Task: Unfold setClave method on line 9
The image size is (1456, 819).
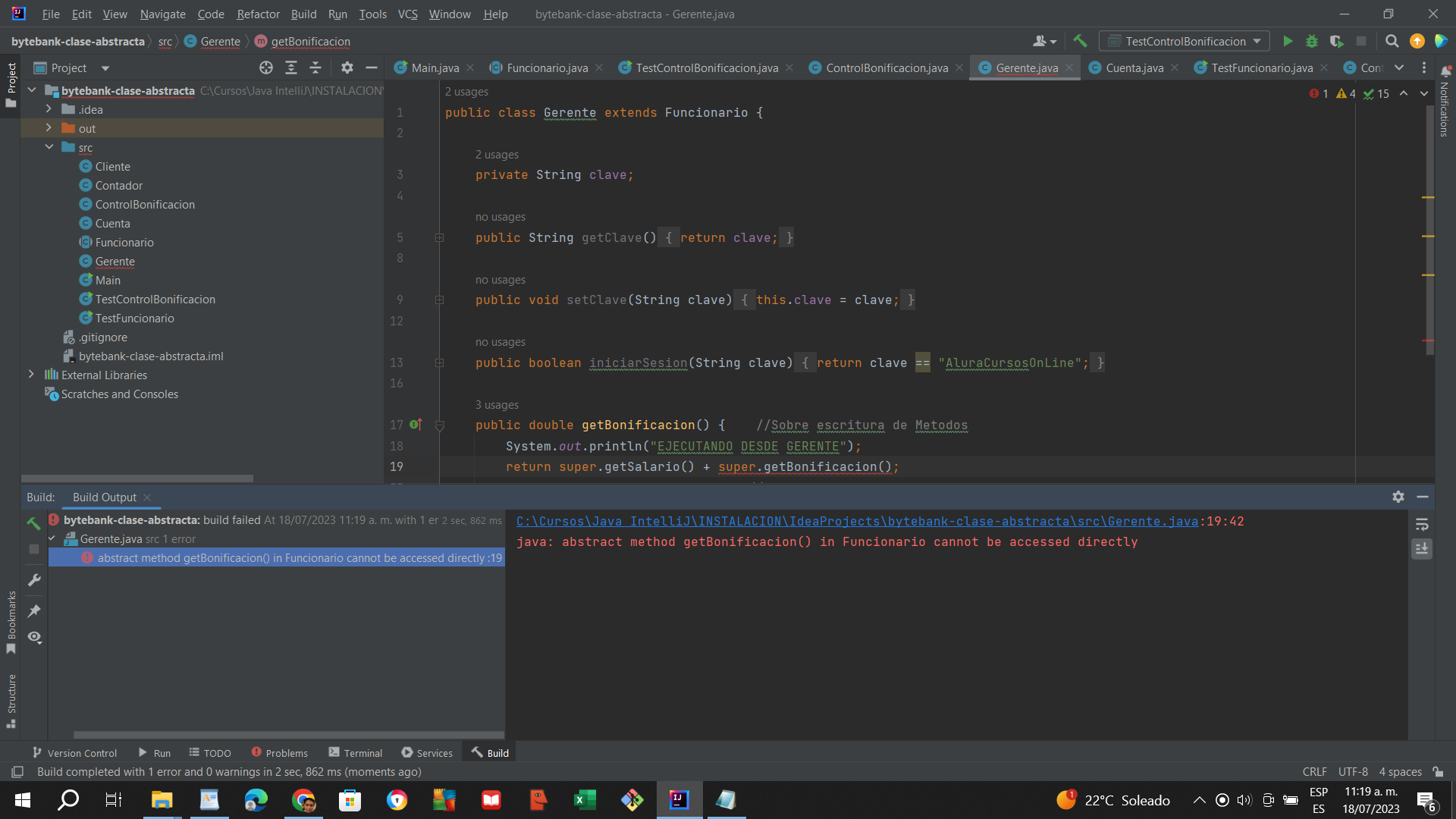Action: [439, 300]
